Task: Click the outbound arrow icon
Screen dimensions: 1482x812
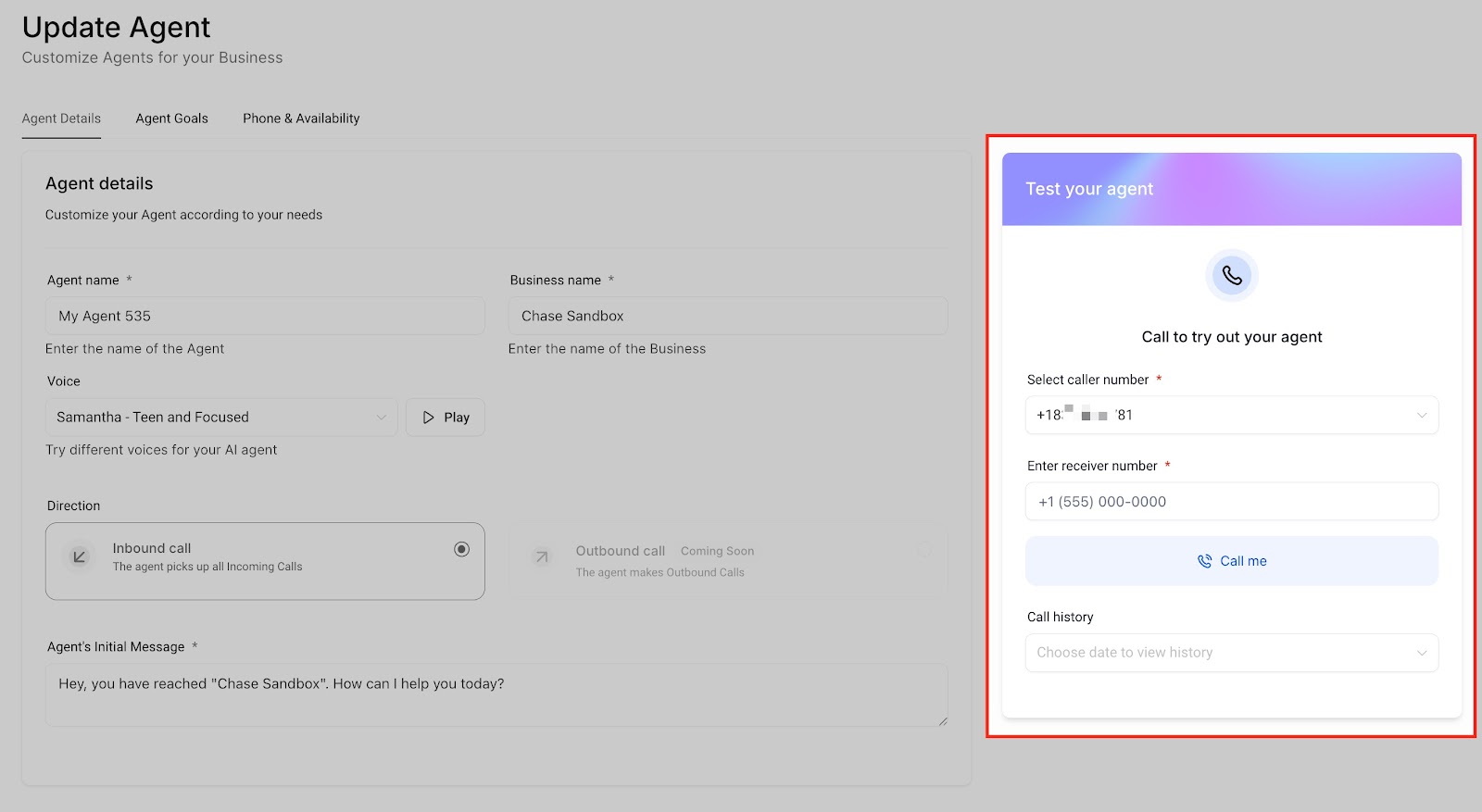Action: tap(542, 556)
